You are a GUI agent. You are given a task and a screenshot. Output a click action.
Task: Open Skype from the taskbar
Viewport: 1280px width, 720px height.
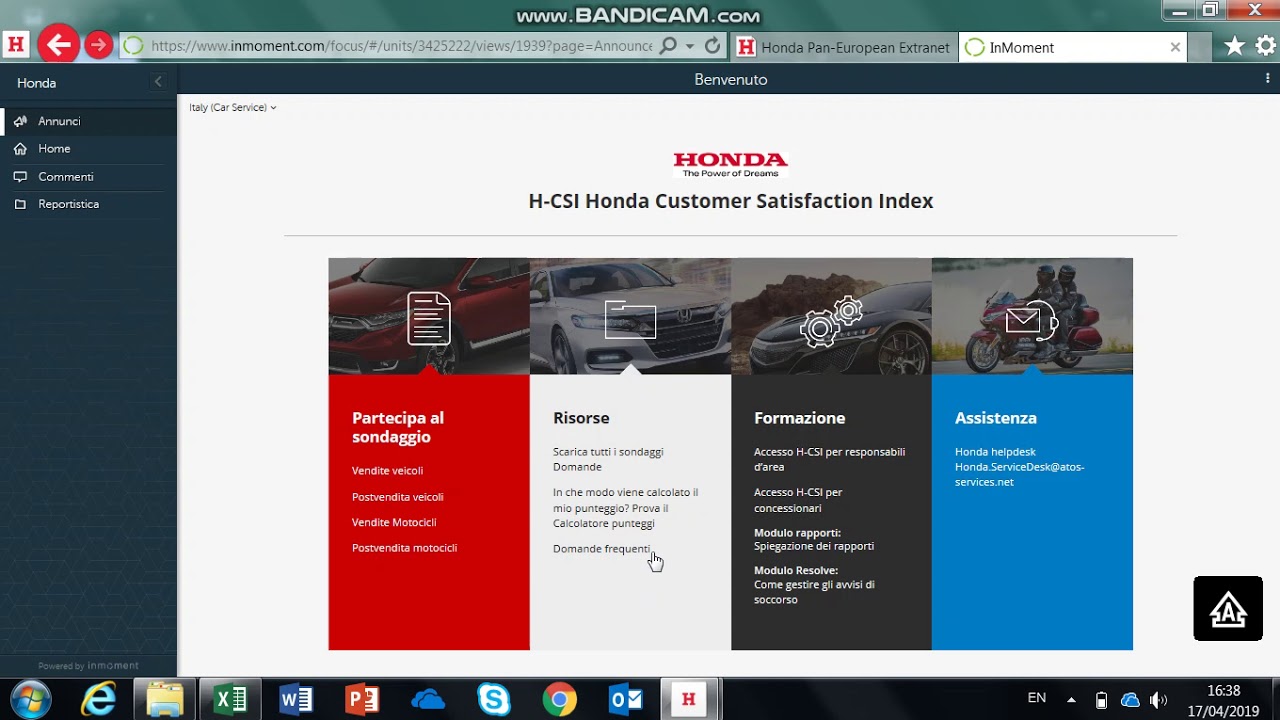494,699
